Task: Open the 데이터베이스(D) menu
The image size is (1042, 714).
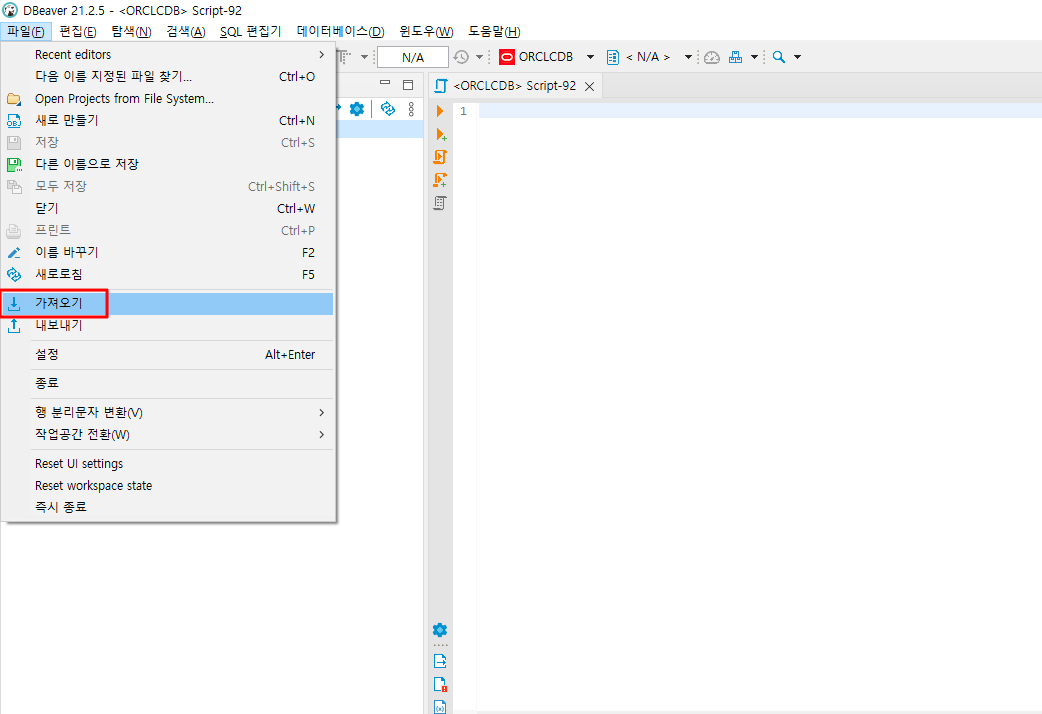Action: 340,31
